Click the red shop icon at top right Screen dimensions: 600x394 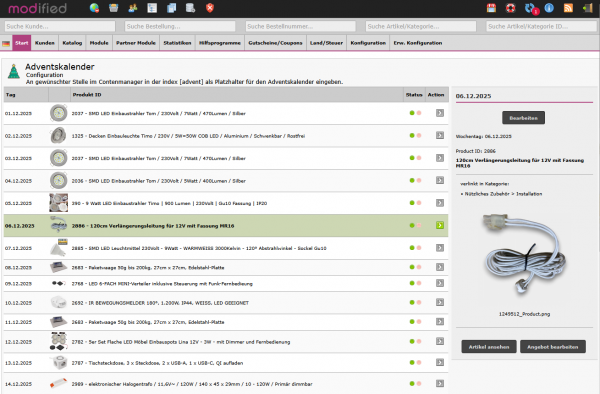[491, 8]
